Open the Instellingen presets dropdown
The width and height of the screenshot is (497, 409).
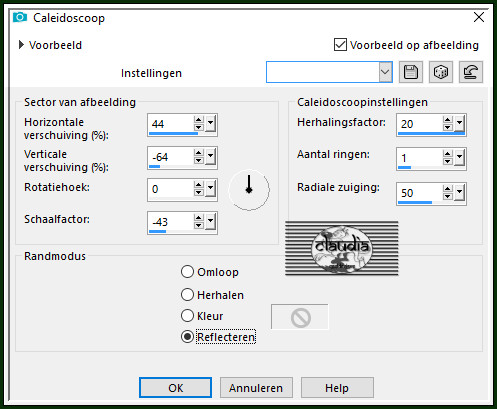(x=385, y=72)
